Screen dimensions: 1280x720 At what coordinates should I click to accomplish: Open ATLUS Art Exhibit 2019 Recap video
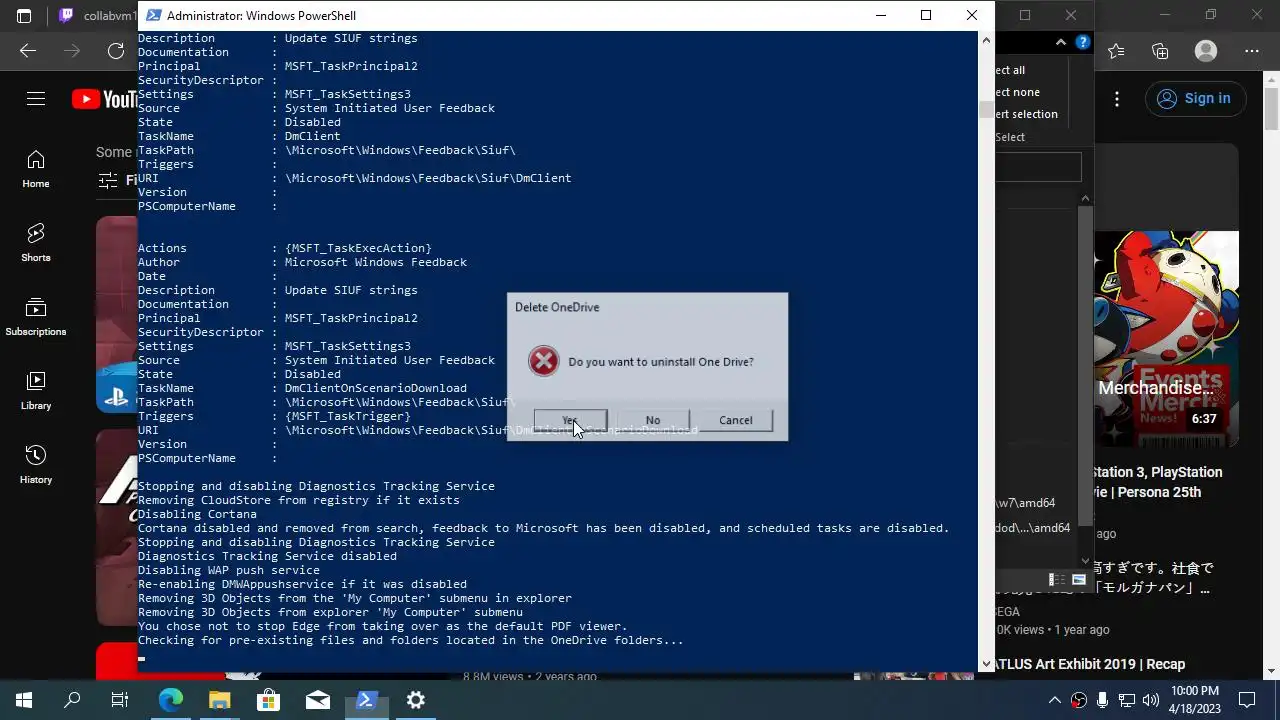1091,664
